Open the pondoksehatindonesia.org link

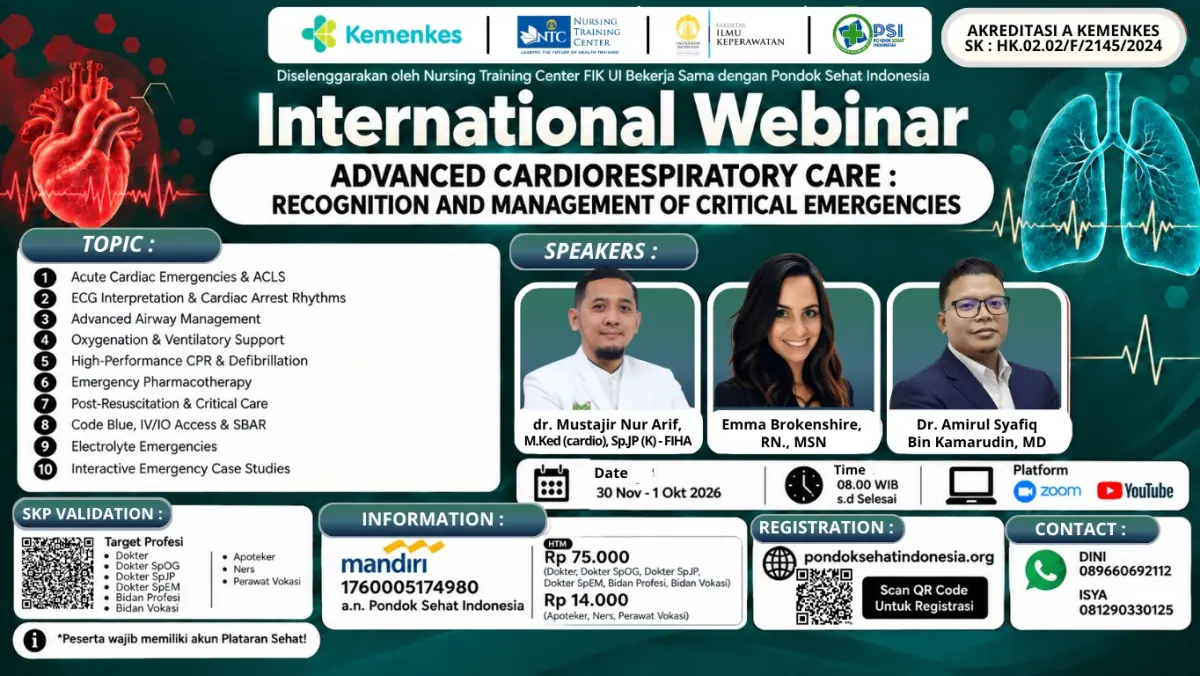click(898, 557)
